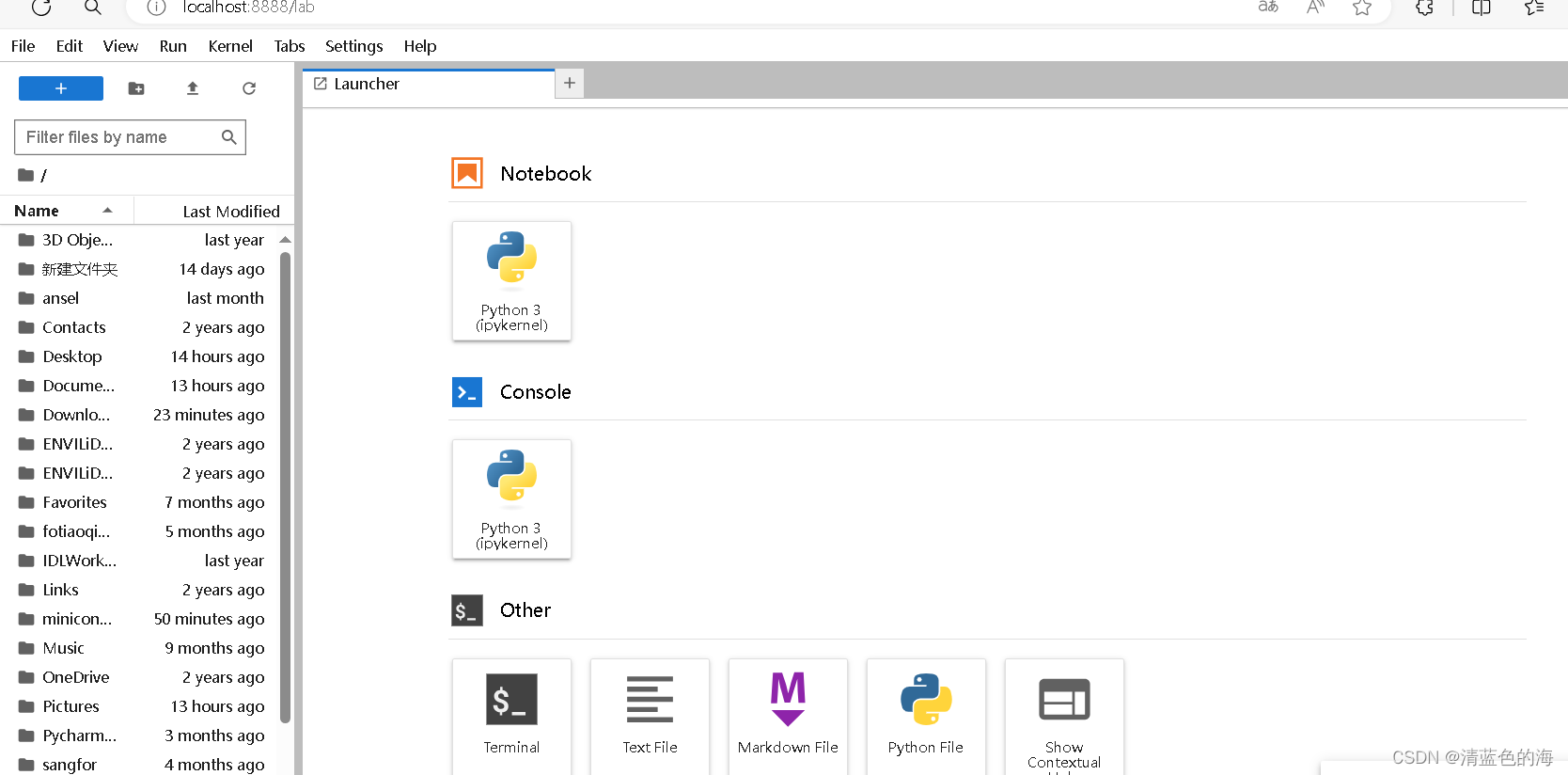Screen dimensions: 1568x775
Task: Open Show Contextual Help card
Action: point(1064,717)
